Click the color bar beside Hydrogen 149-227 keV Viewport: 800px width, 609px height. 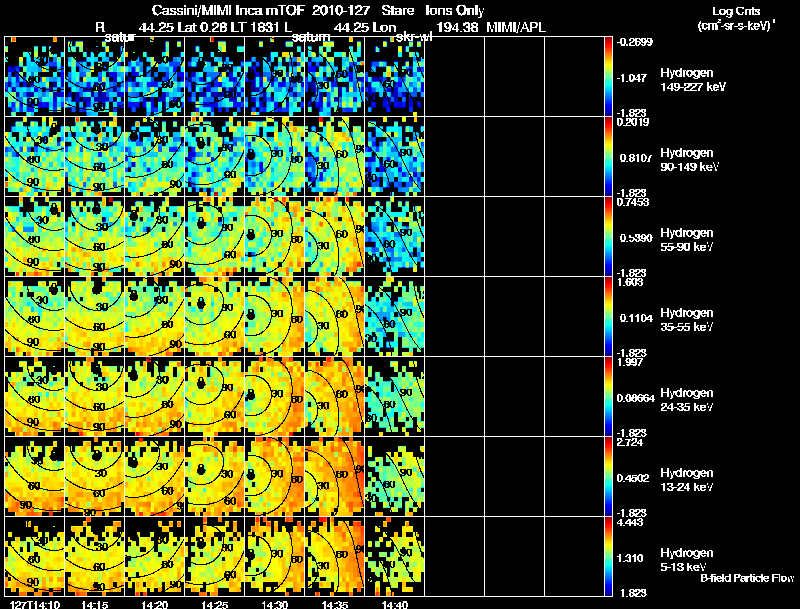[x=608, y=77]
